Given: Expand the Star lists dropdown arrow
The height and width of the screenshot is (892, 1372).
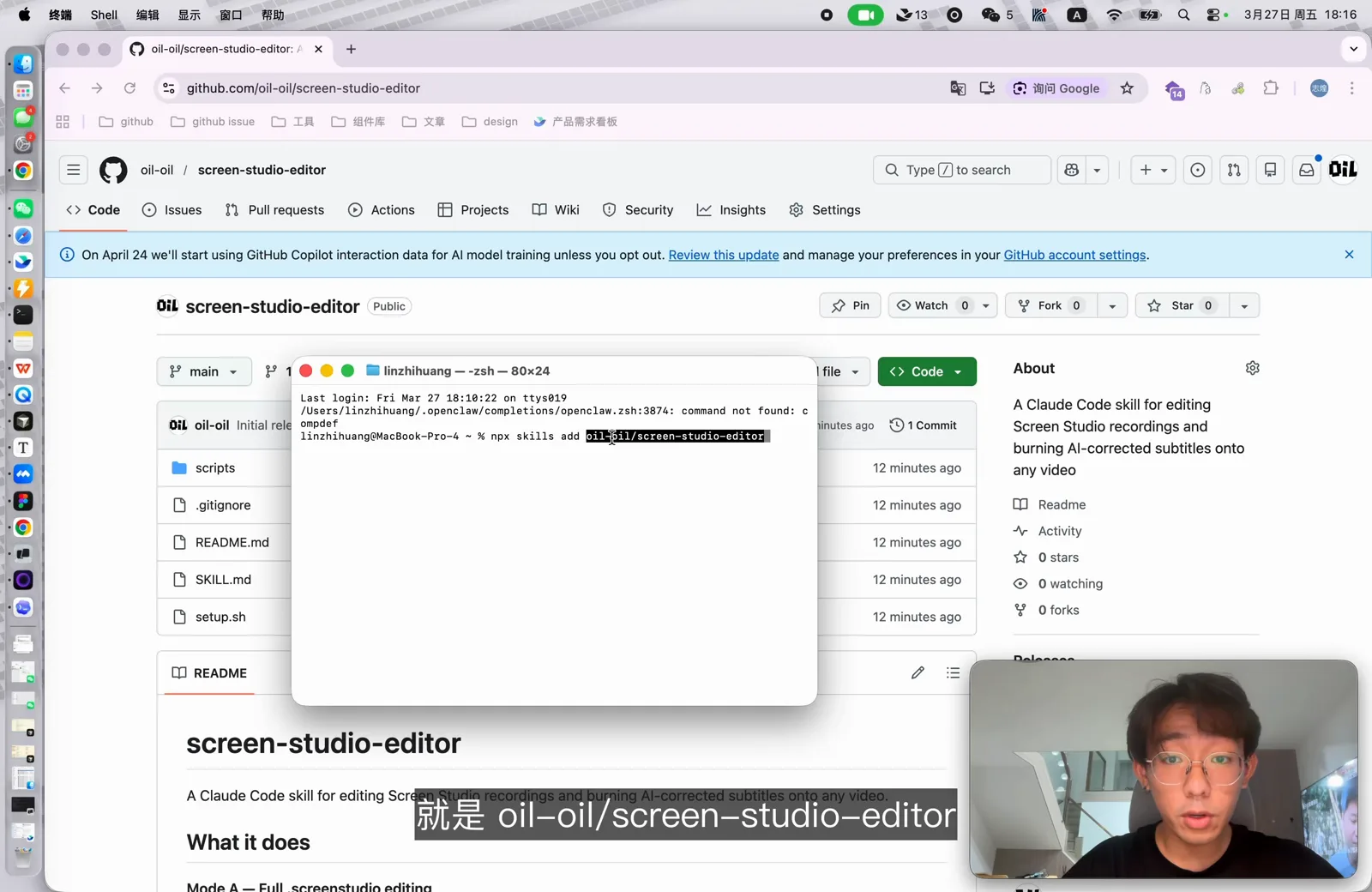Looking at the screenshot, I should tap(1244, 305).
